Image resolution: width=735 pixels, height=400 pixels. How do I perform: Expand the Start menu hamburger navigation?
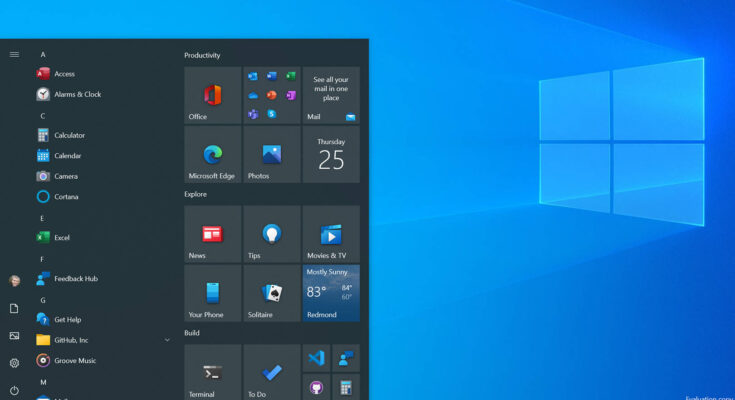(14, 54)
